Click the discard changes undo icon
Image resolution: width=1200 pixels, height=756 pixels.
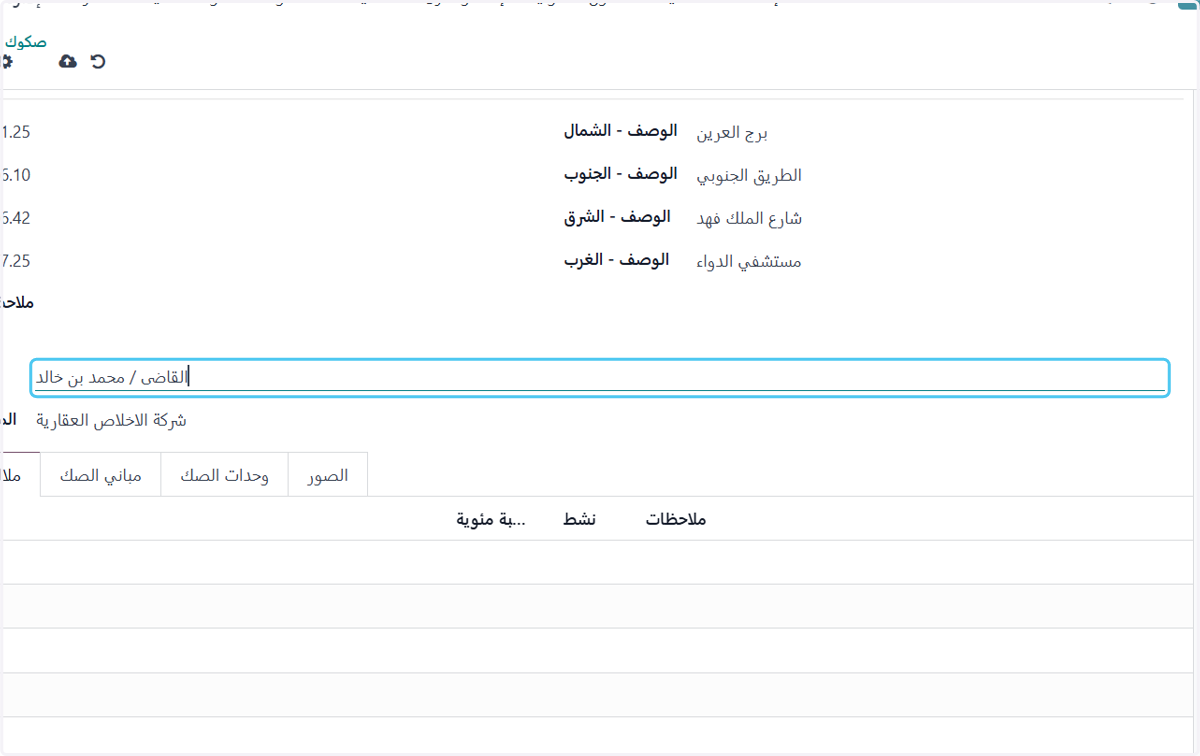click(97, 62)
